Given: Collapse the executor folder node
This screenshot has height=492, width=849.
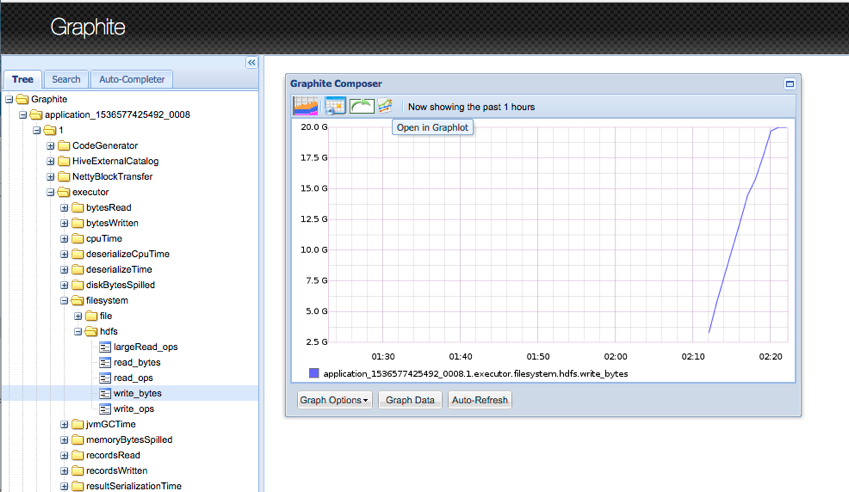Looking at the screenshot, I should point(51,192).
